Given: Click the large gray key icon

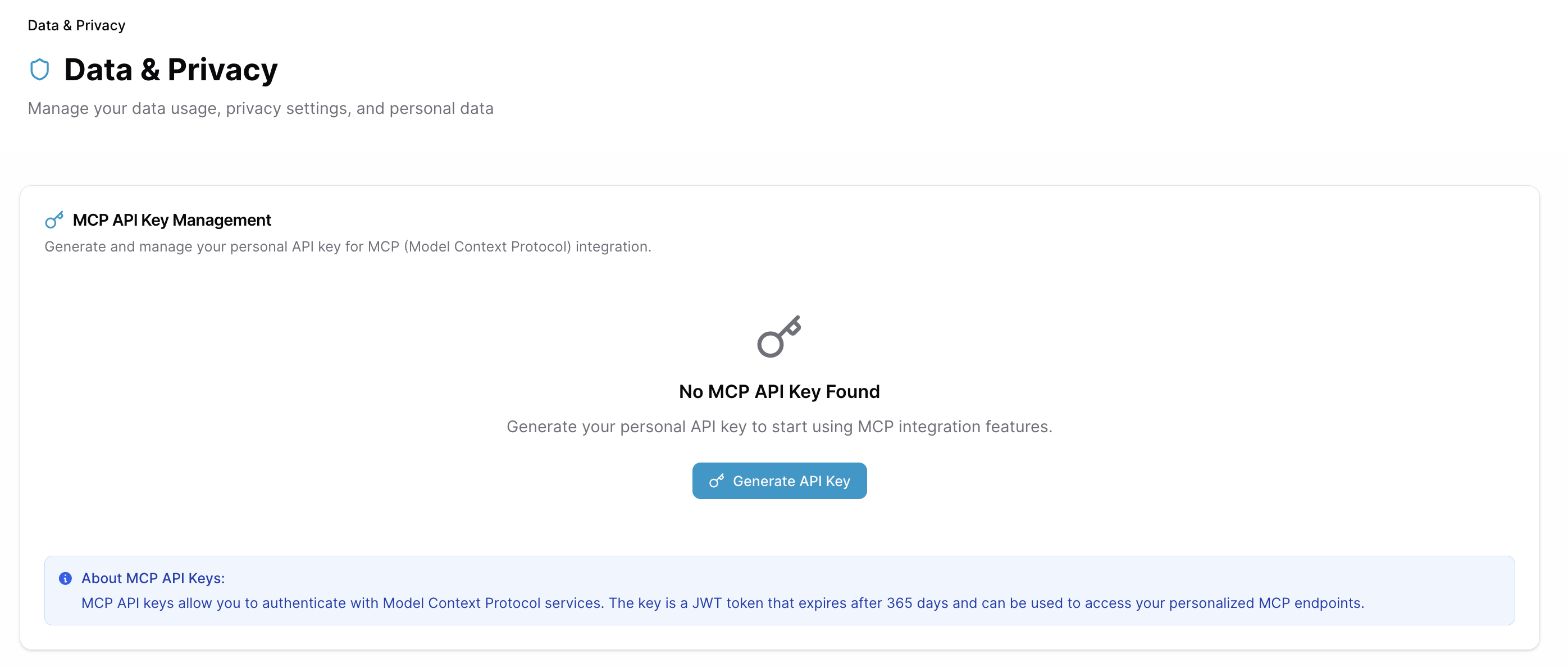Looking at the screenshot, I should point(778,336).
